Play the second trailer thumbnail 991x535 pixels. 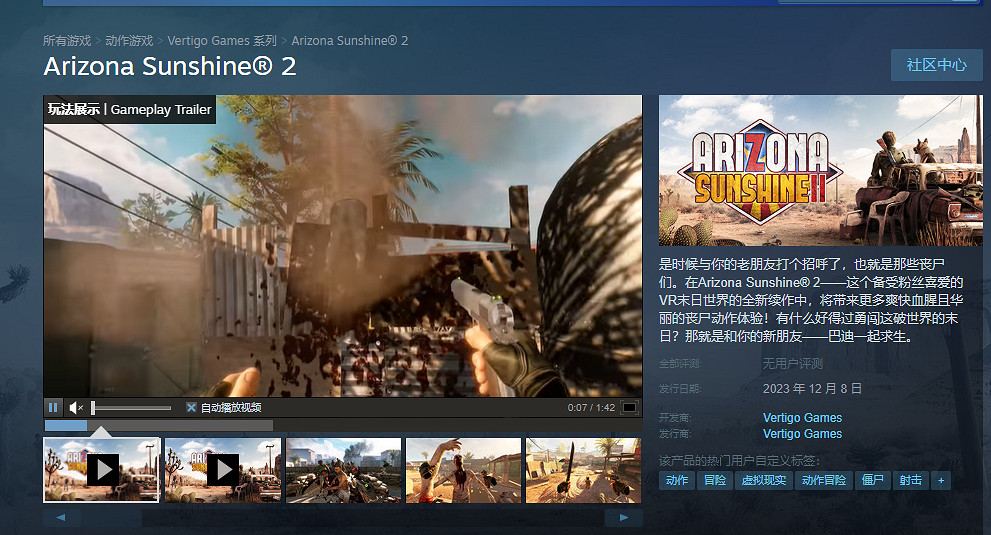click(x=222, y=469)
